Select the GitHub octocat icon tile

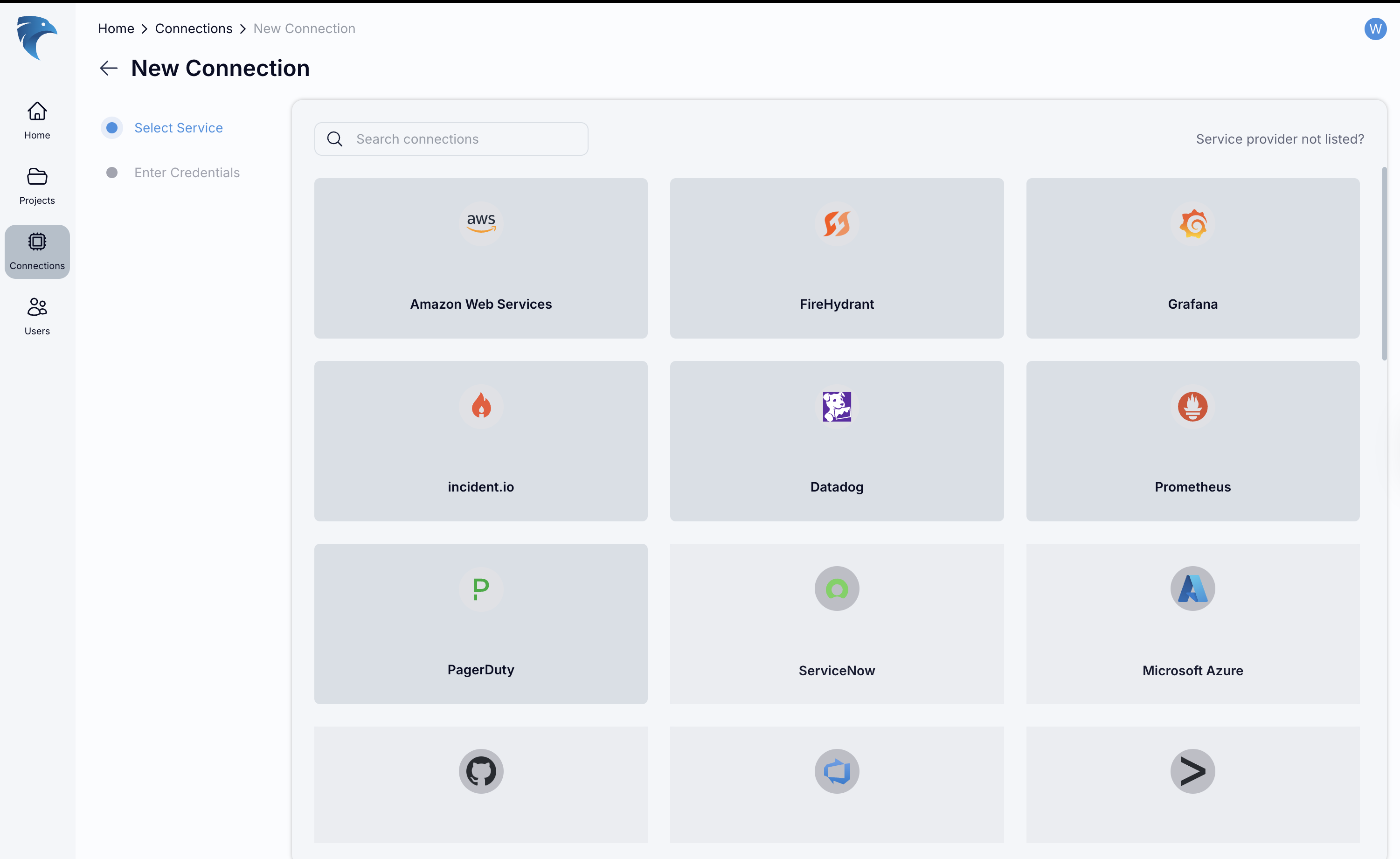point(481,771)
